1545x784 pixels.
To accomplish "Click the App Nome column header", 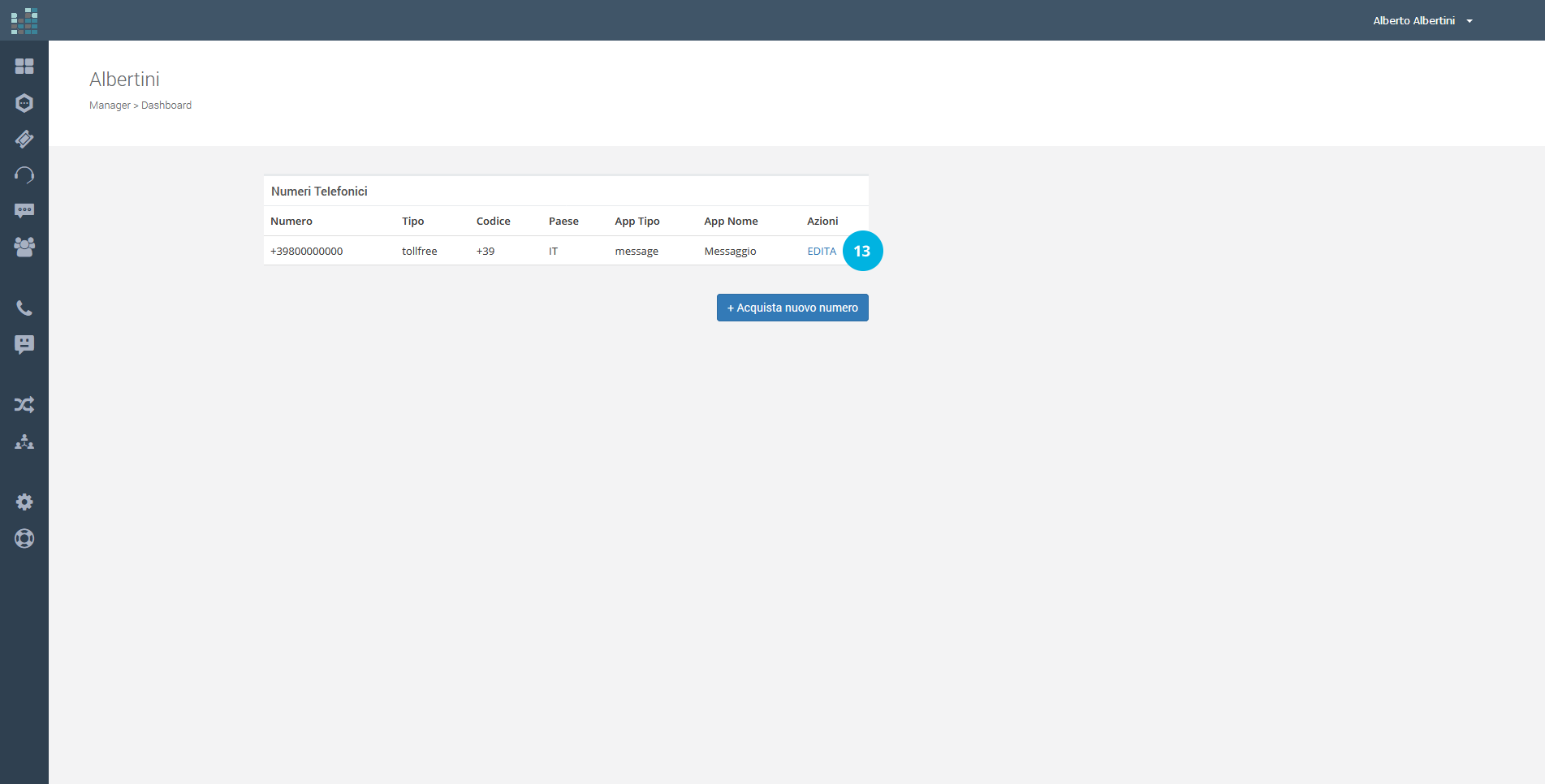I will 731,221.
